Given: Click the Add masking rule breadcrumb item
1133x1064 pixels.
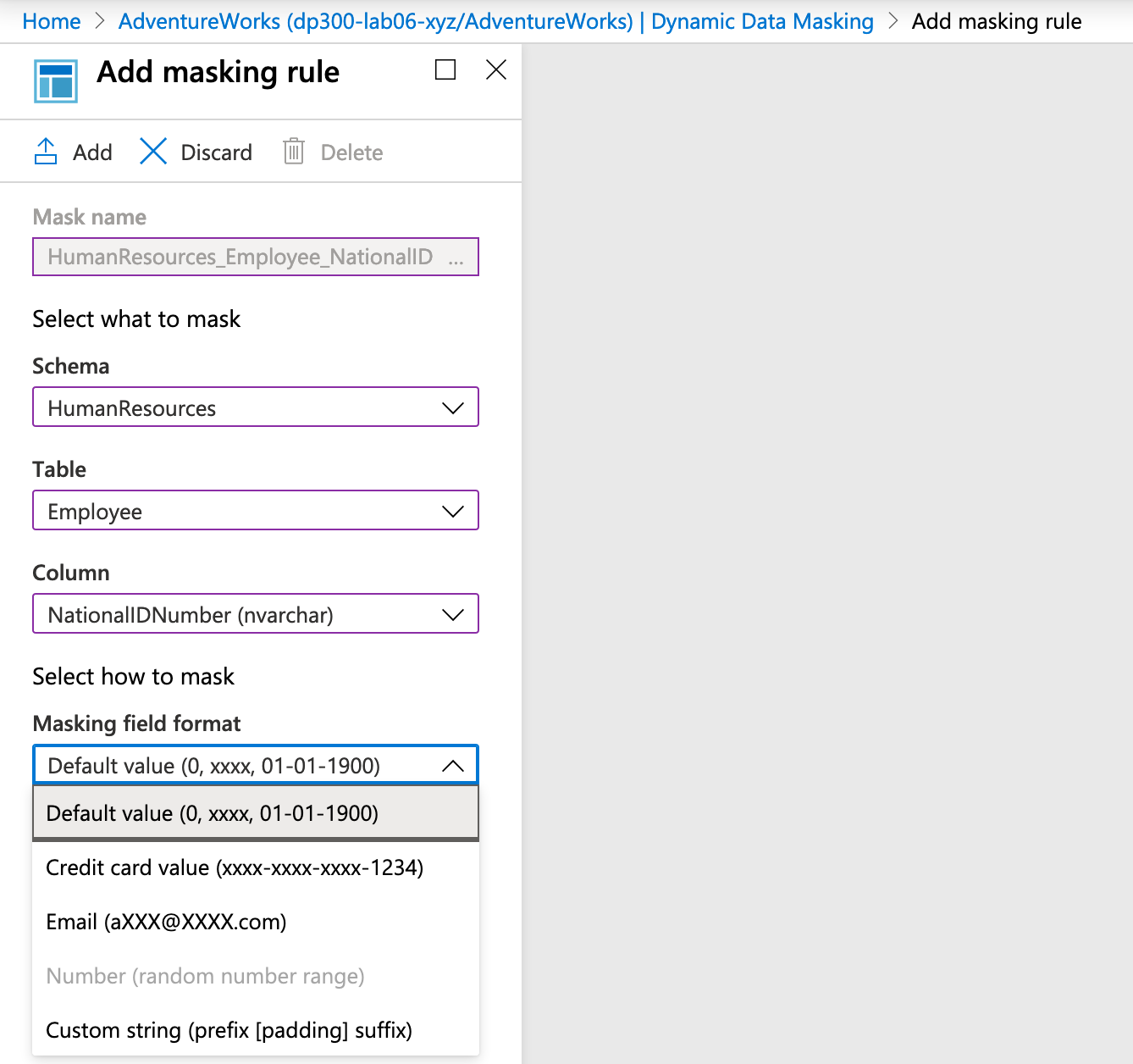Looking at the screenshot, I should click(997, 21).
